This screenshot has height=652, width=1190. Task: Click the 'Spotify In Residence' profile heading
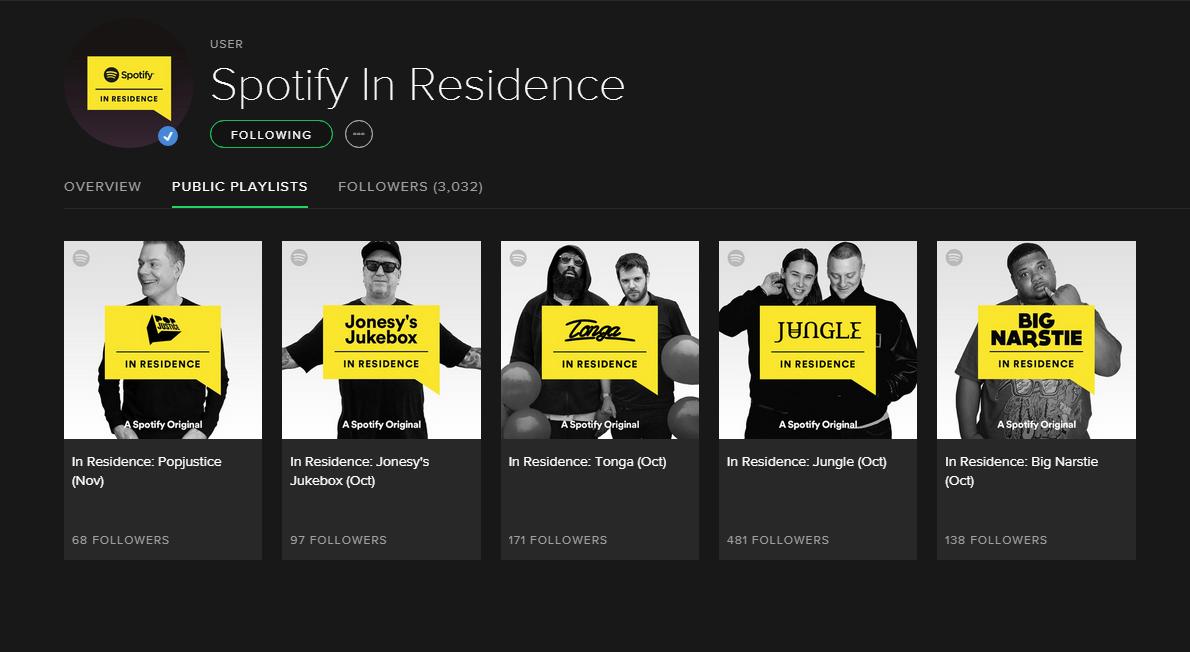coord(417,85)
